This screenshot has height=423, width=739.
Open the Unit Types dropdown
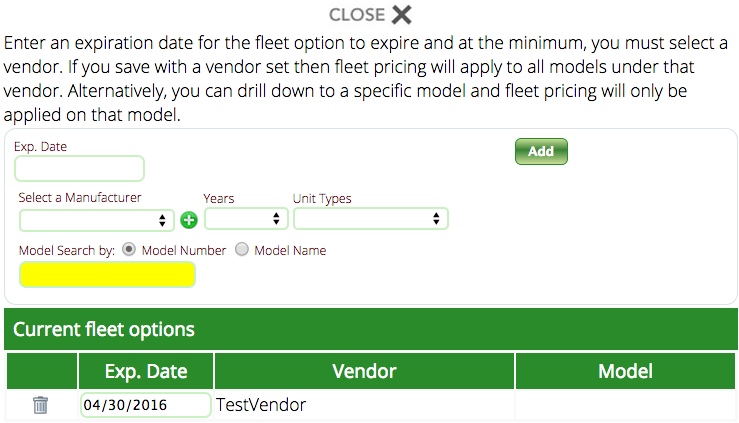pos(370,219)
